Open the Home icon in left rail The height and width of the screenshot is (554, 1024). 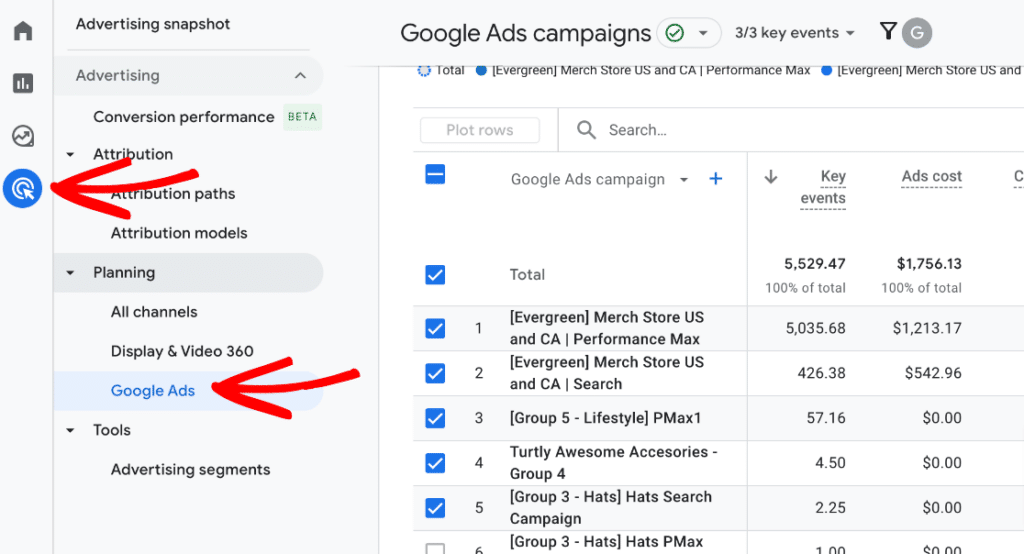click(23, 31)
